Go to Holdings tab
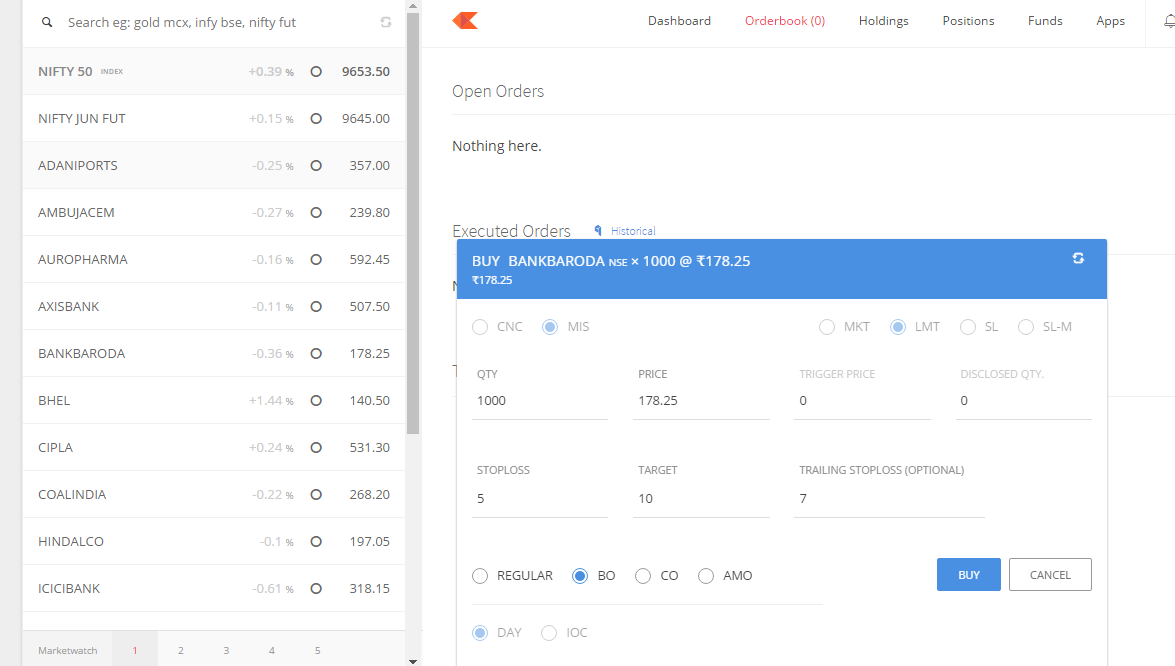1175x666 pixels. pos(883,21)
